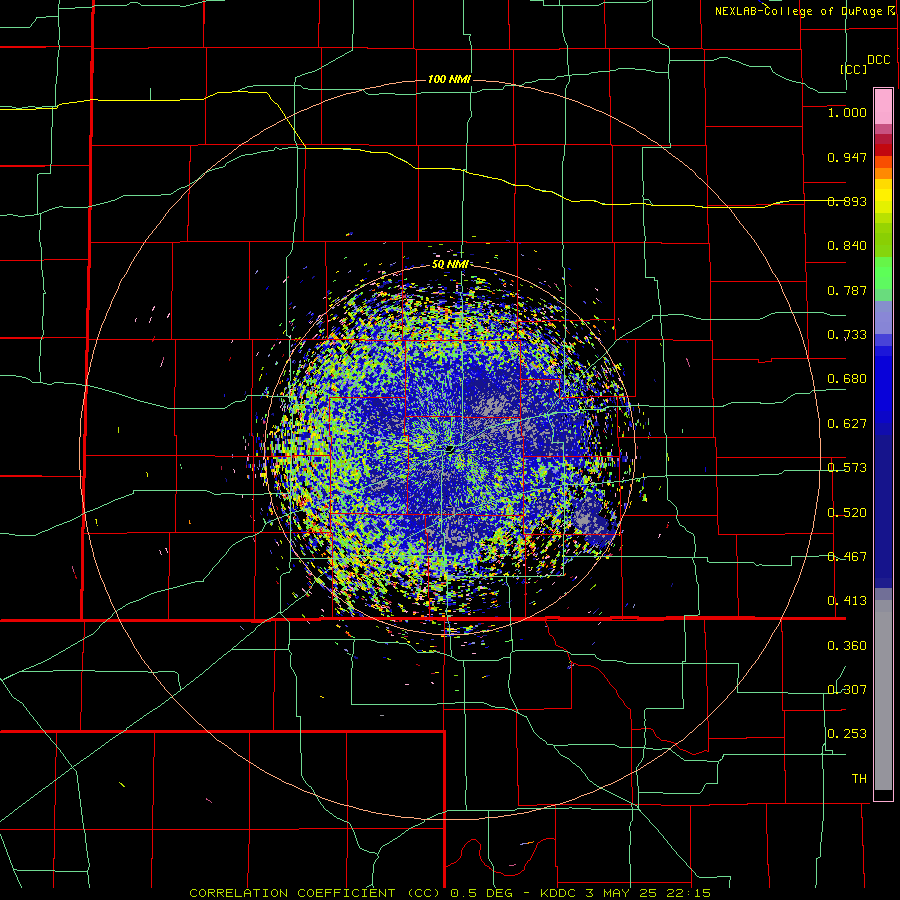Click the 0.520 value on the color scale
Screen dimensions: 900x900
(847, 513)
